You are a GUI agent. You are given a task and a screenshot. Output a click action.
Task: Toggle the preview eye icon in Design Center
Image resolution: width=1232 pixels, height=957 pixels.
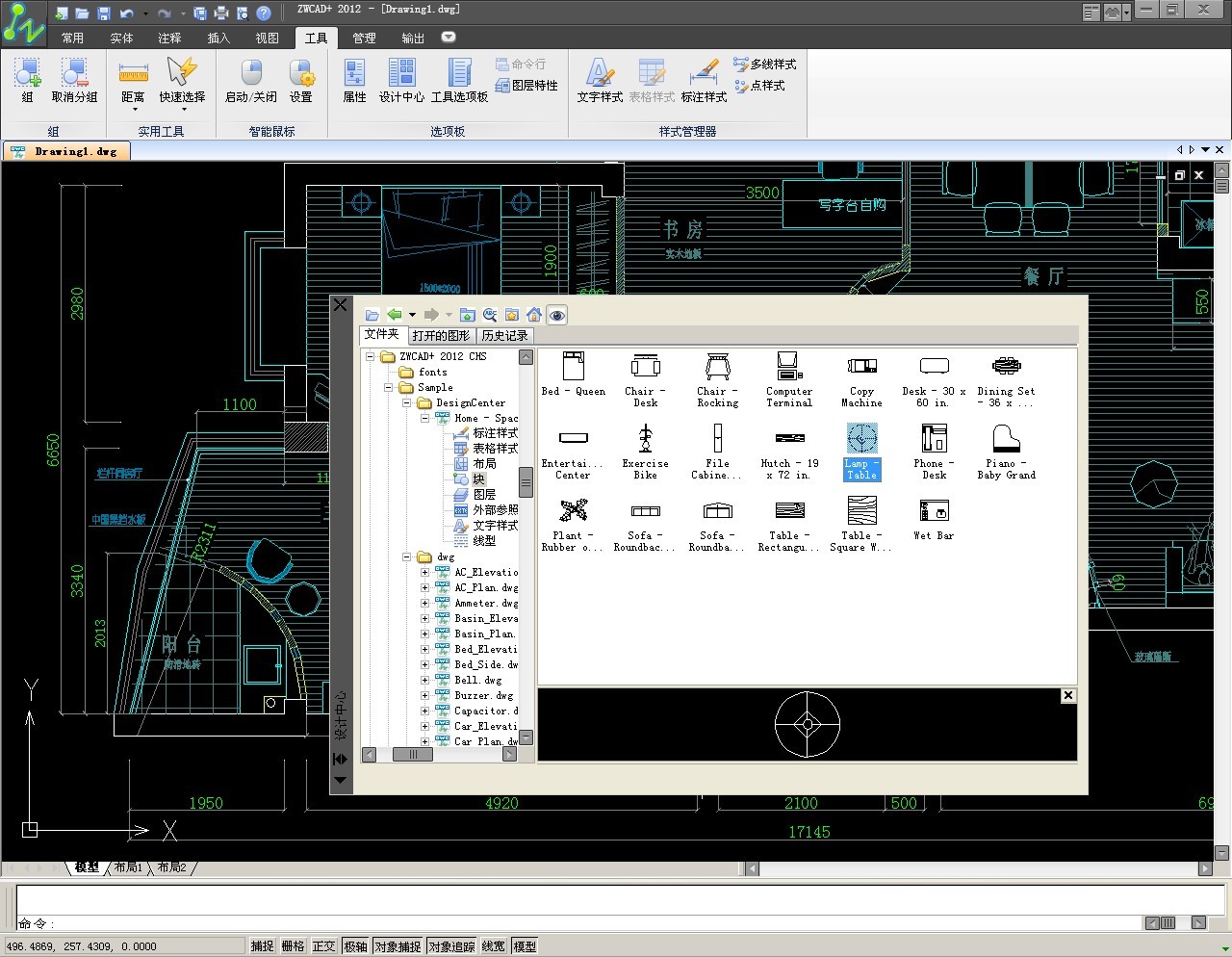click(x=556, y=315)
